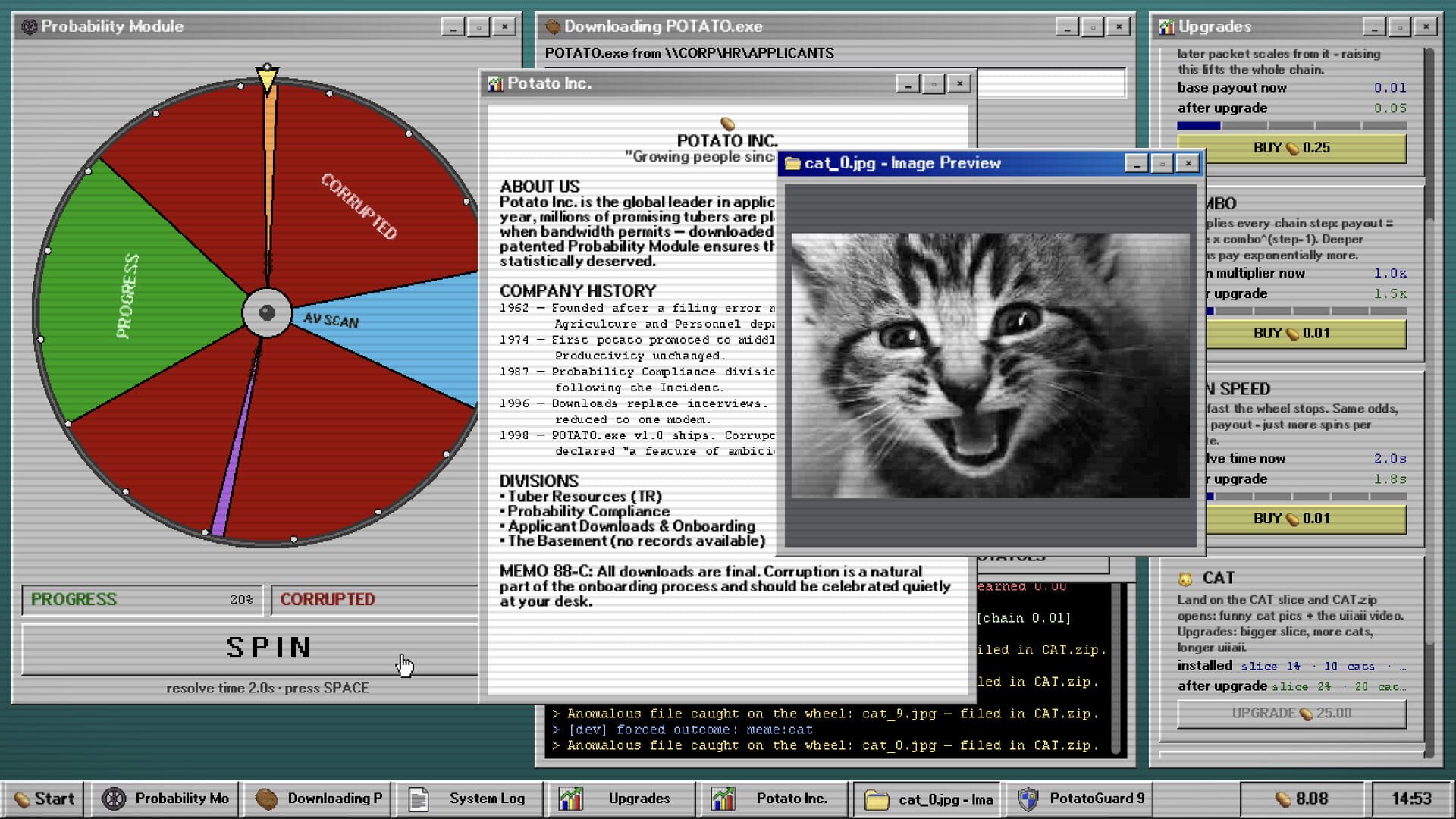
Task: Switch to Potato Inc. taskbar item
Action: [x=775, y=799]
